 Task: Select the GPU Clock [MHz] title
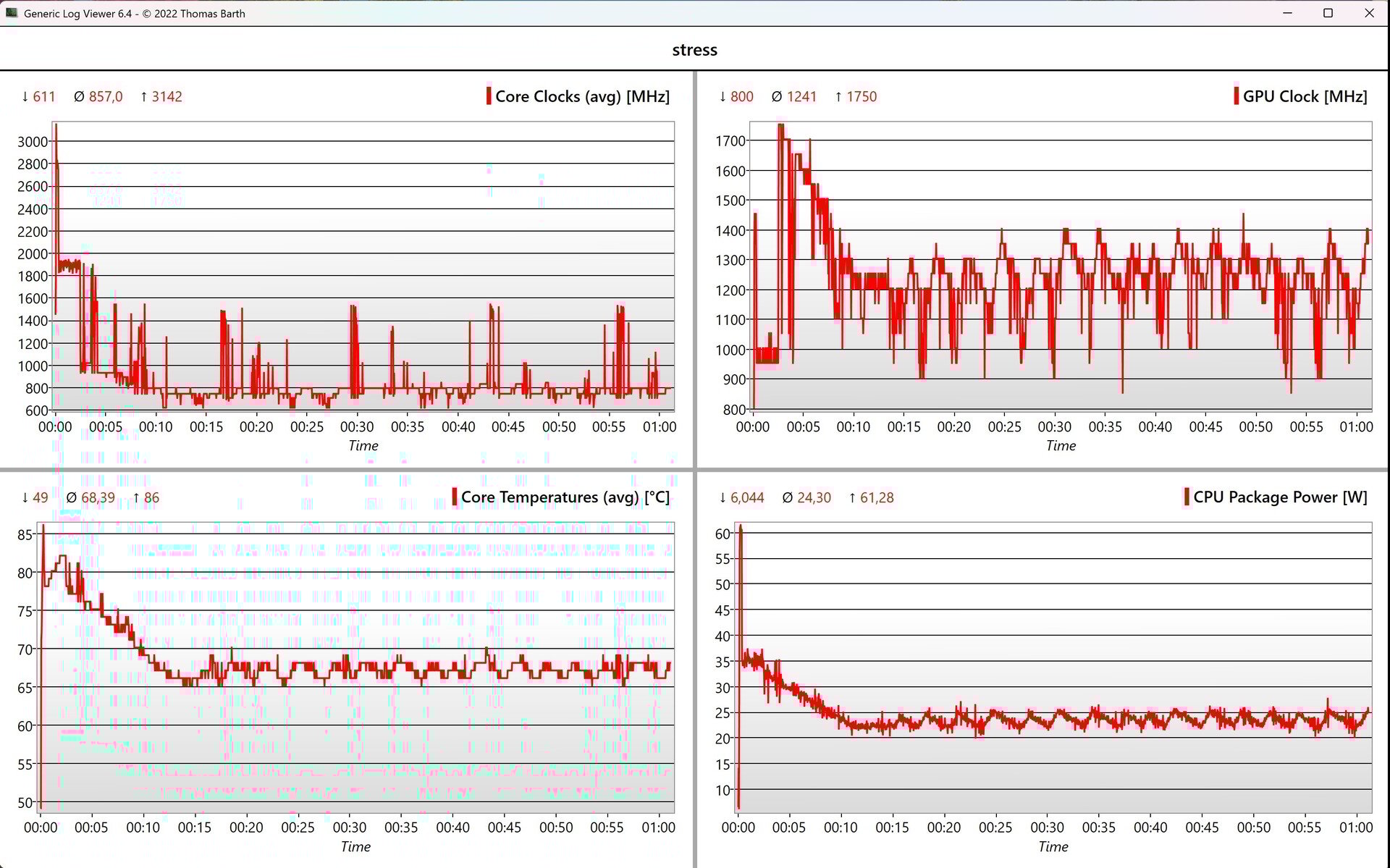click(x=1305, y=96)
